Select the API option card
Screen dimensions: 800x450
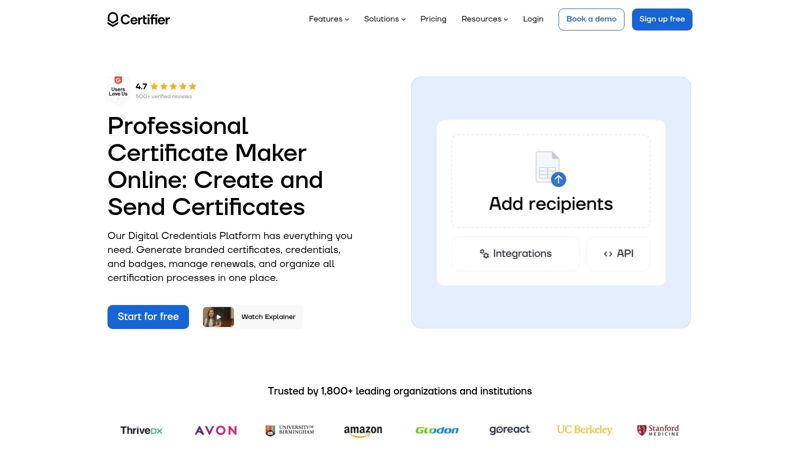[618, 254]
